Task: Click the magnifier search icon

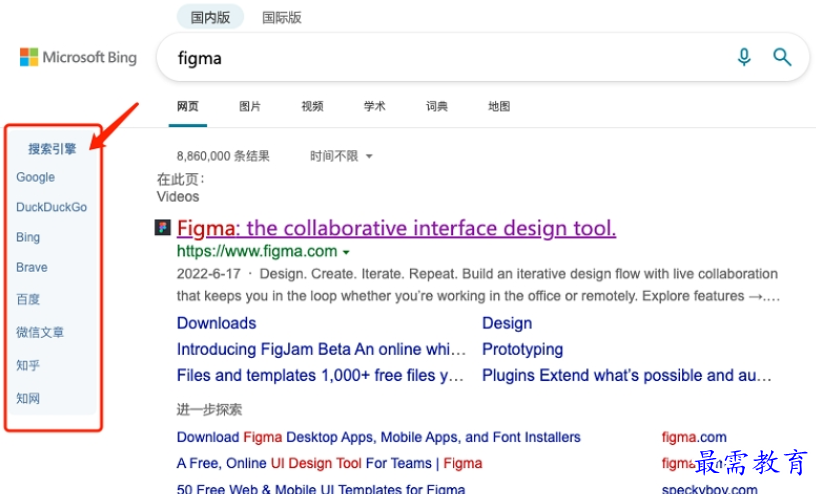Action: click(782, 57)
